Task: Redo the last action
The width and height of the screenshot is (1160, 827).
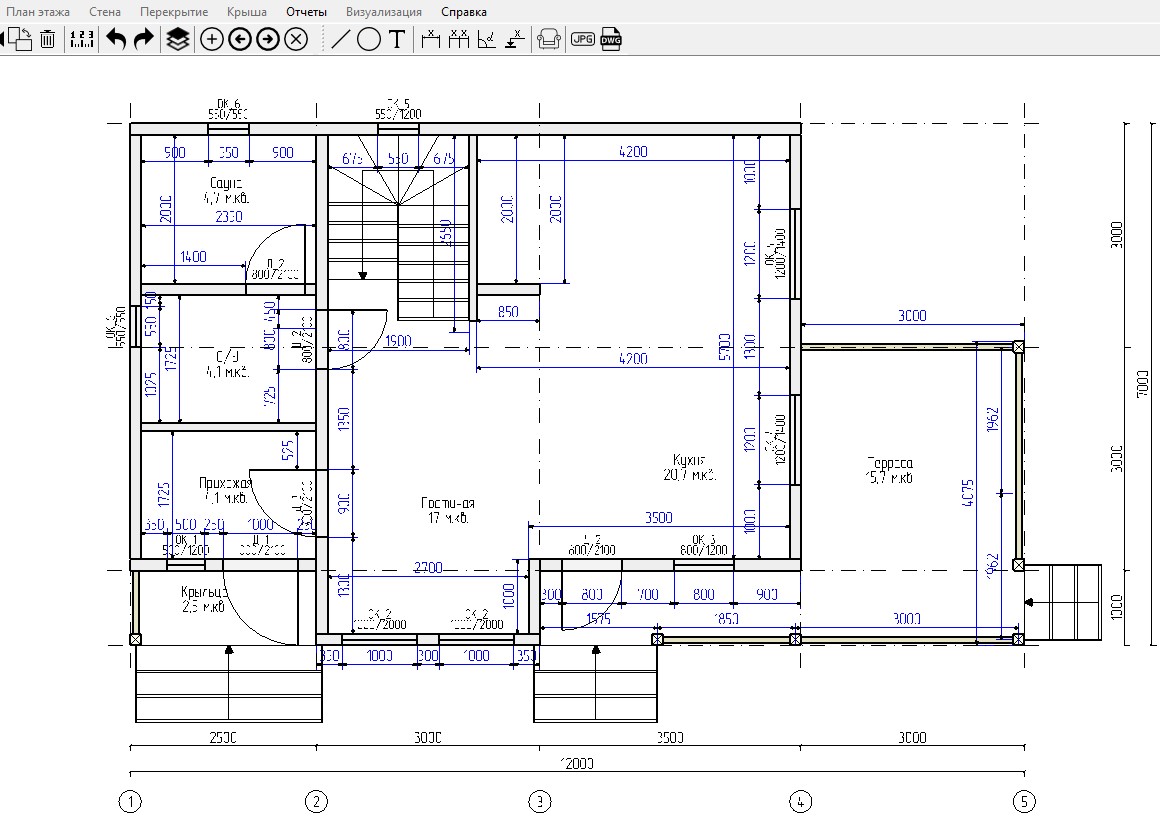Action: [144, 39]
